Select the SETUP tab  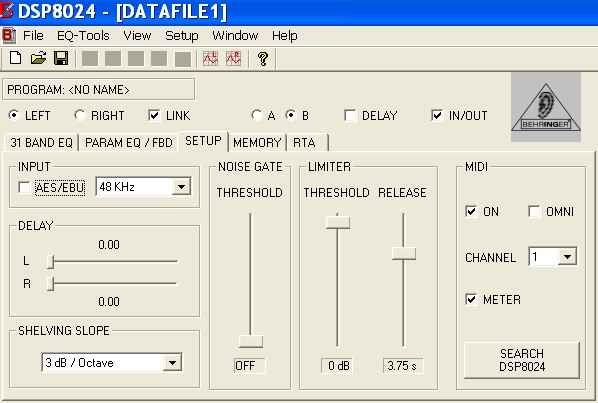pyautogui.click(x=203, y=141)
